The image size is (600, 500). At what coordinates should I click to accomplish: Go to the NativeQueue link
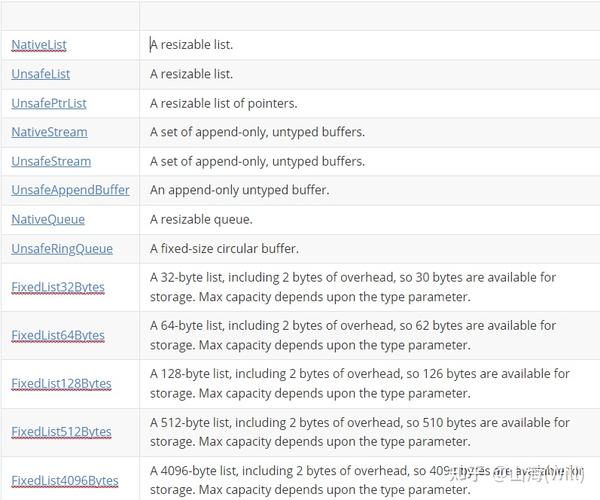[x=48, y=220]
